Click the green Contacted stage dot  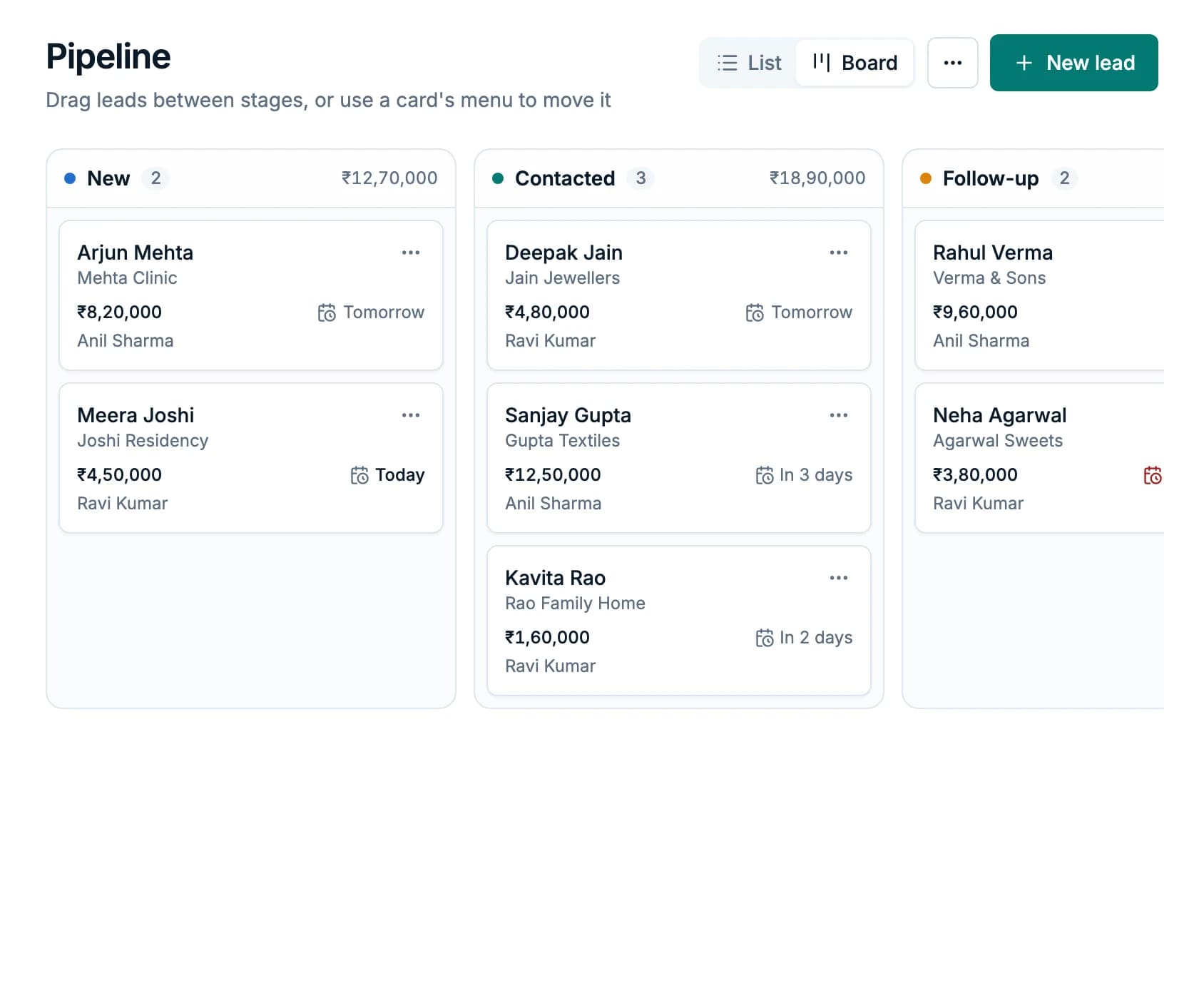point(498,178)
